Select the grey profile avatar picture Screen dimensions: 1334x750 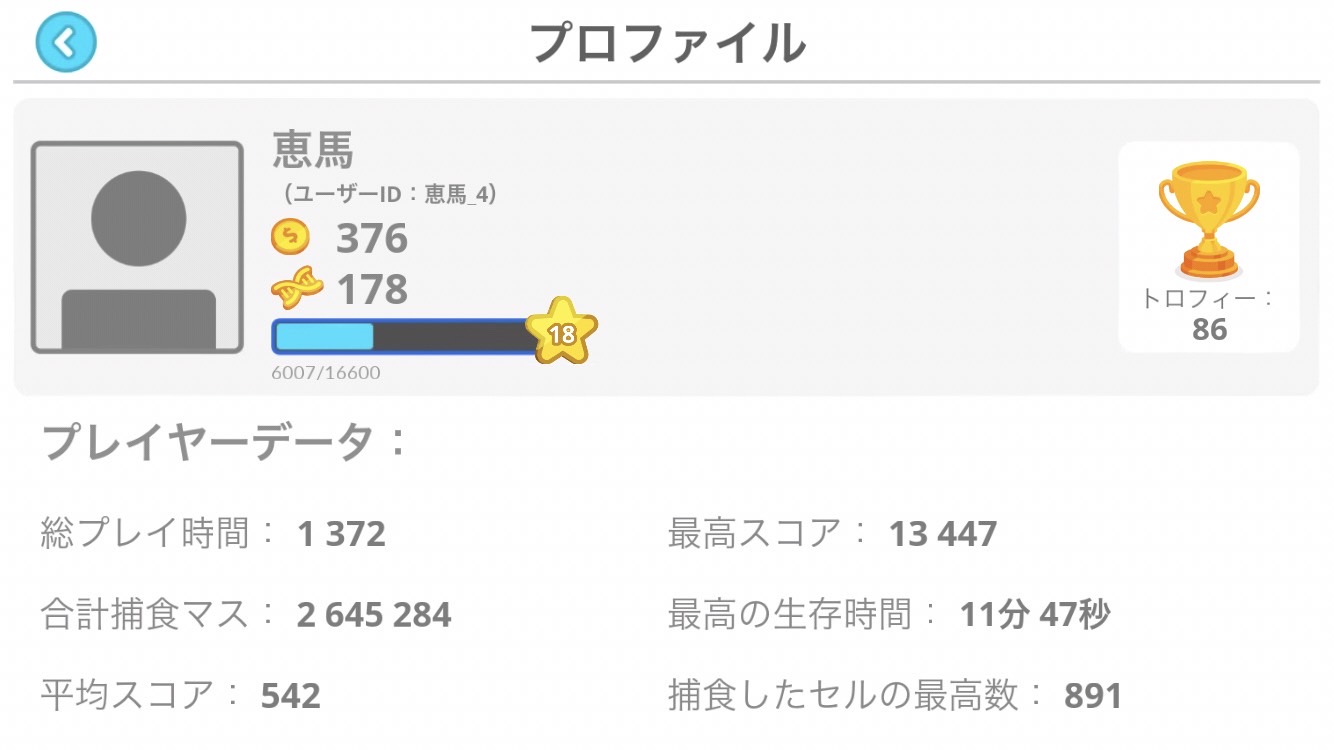(137, 247)
